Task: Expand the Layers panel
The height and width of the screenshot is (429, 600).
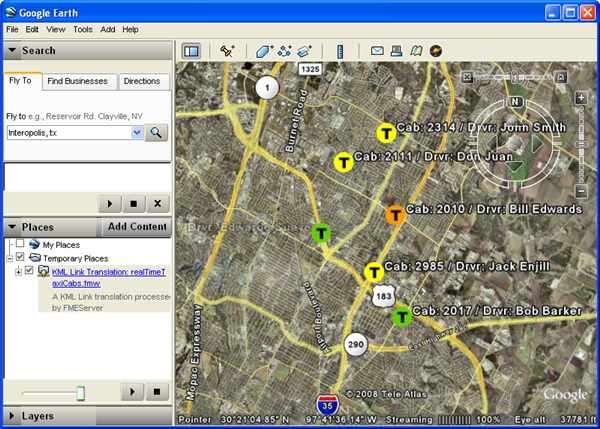Action: tap(11, 416)
